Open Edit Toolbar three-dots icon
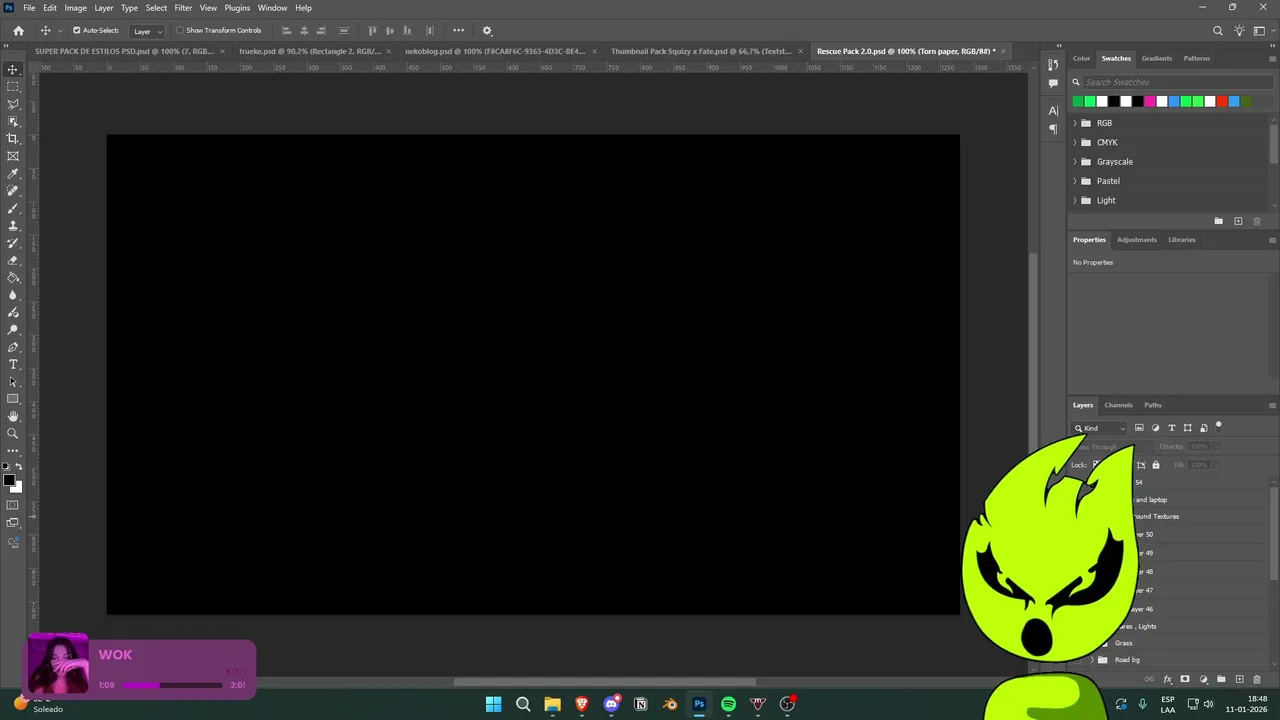Viewport: 1280px width, 720px height. pyautogui.click(x=13, y=451)
